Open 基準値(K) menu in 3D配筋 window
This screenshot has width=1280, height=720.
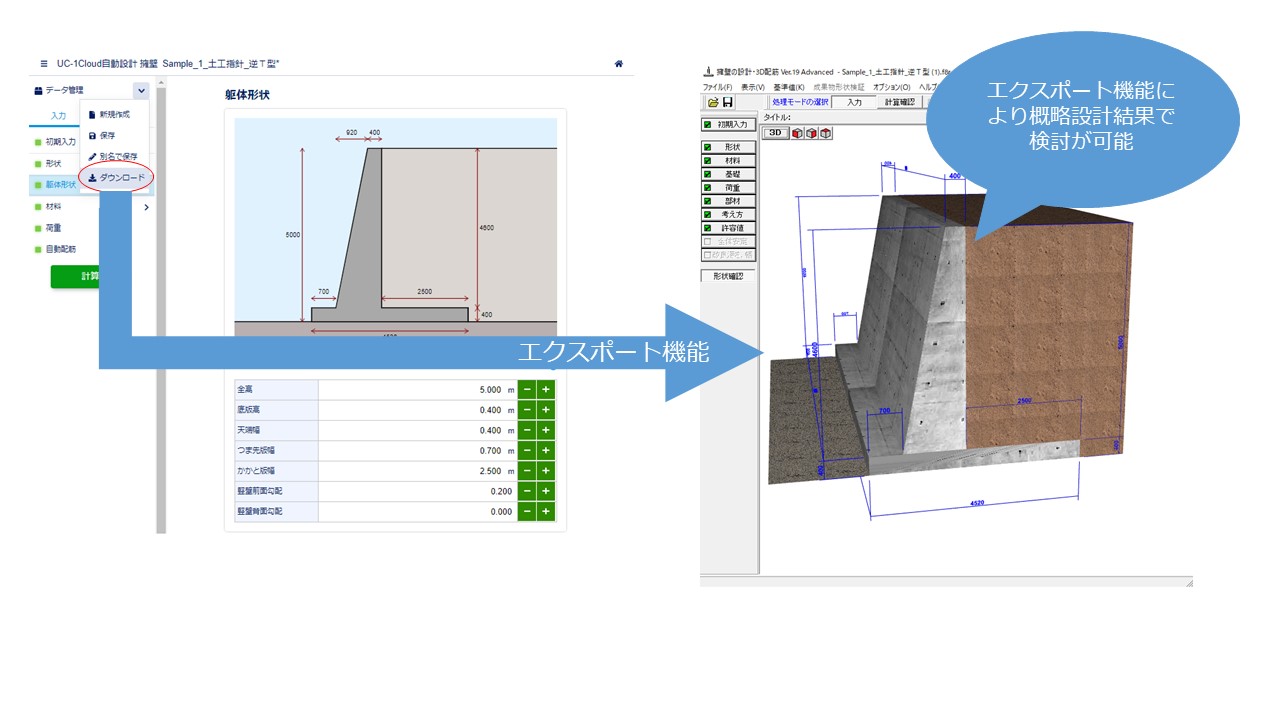click(788, 87)
